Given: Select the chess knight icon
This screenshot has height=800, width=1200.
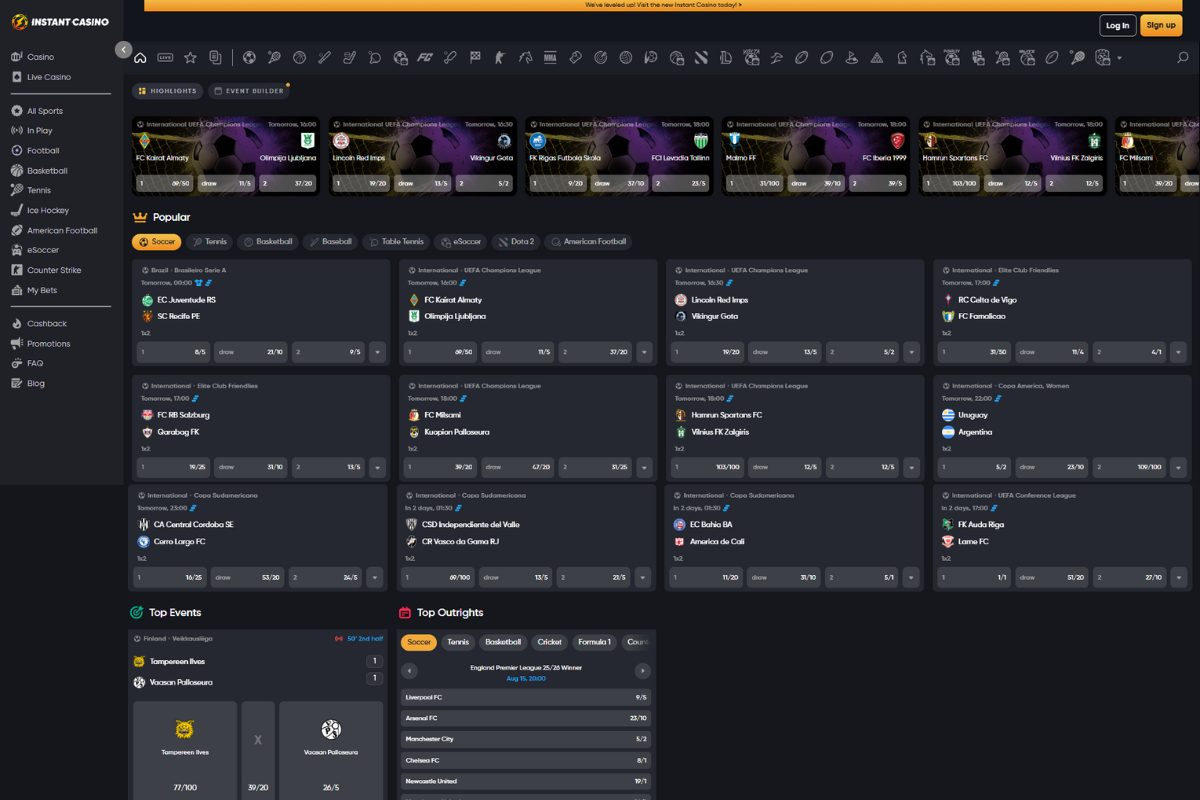Looking at the screenshot, I should [x=902, y=58].
